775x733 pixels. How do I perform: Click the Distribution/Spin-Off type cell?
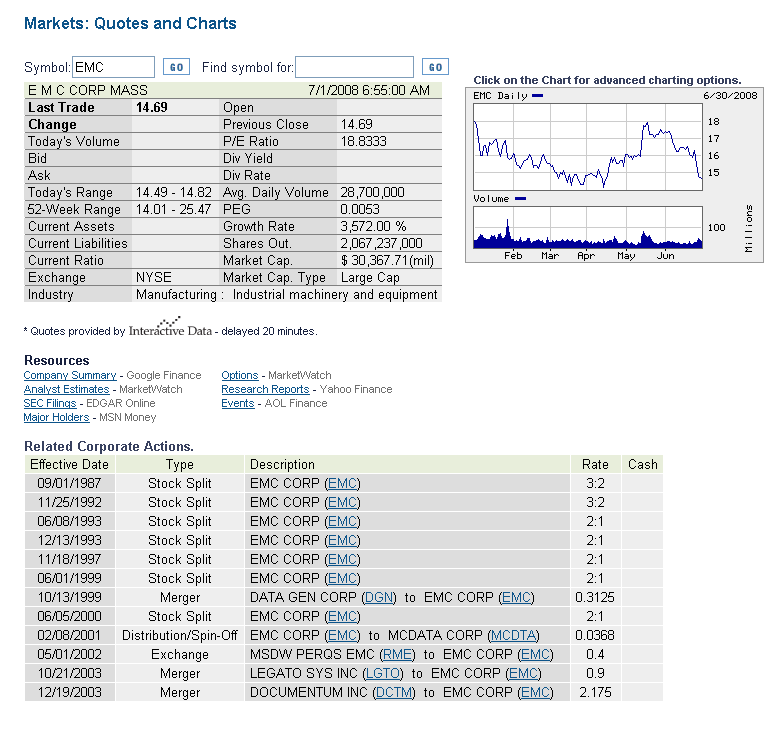[x=179, y=635]
